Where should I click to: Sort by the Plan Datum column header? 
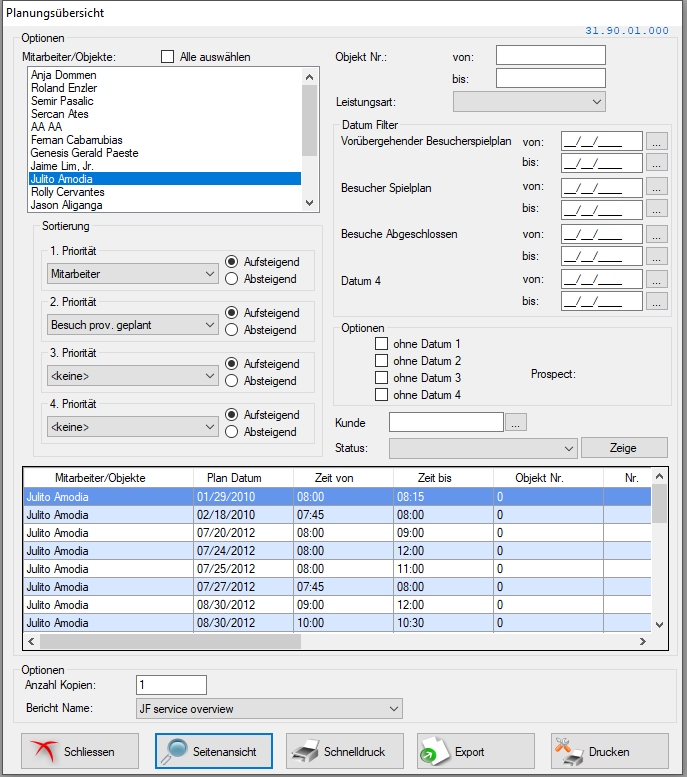[x=243, y=478]
